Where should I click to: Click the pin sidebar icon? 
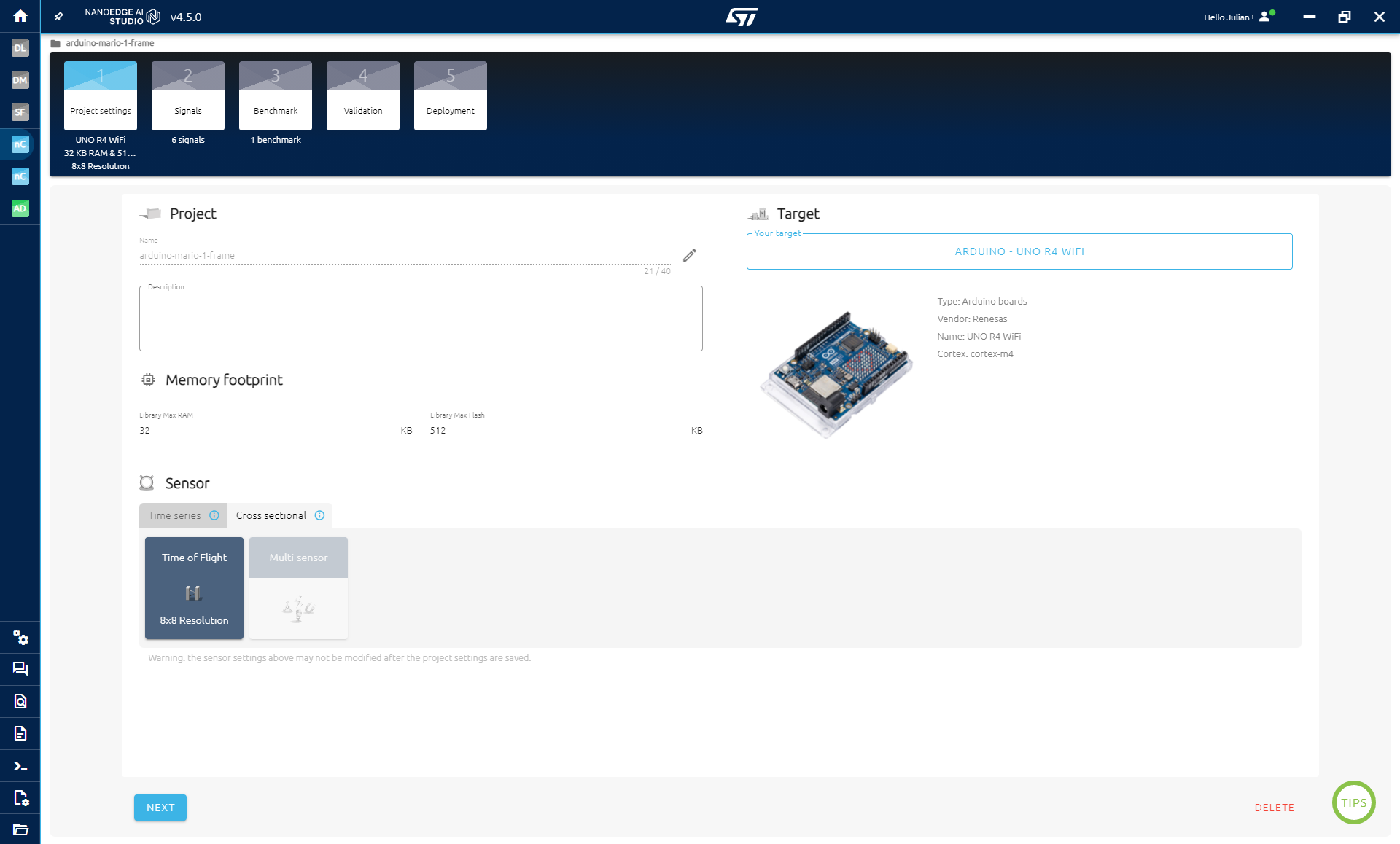(59, 17)
